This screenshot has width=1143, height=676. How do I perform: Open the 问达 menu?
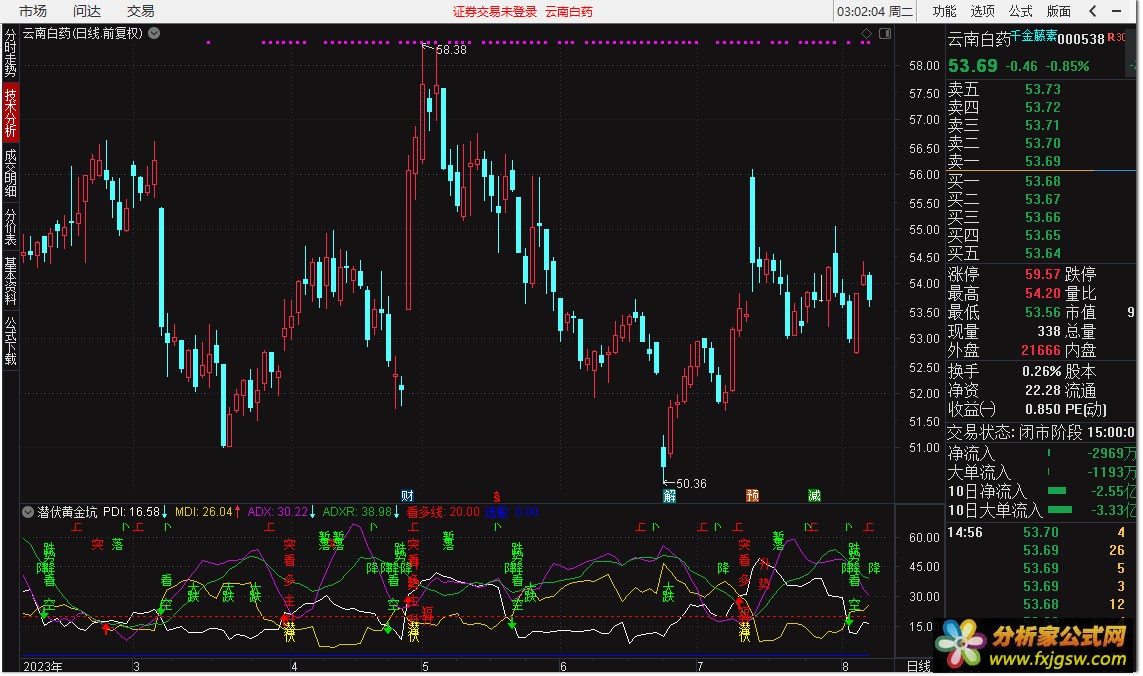tap(87, 11)
